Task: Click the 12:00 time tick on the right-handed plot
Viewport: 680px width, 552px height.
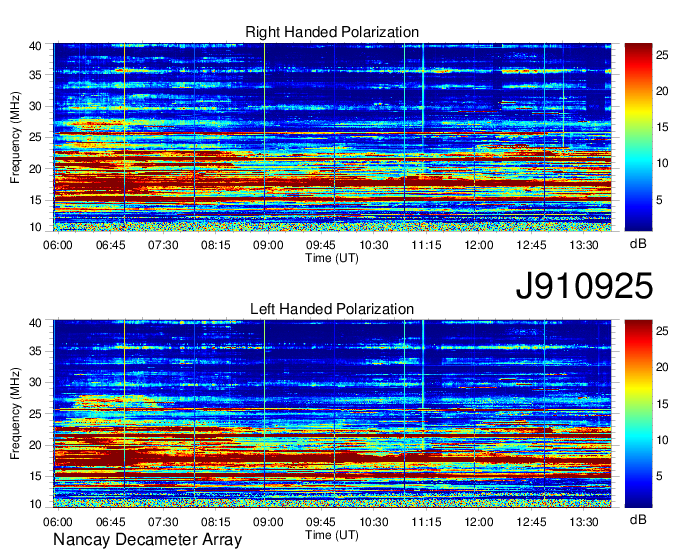Action: pyautogui.click(x=479, y=245)
